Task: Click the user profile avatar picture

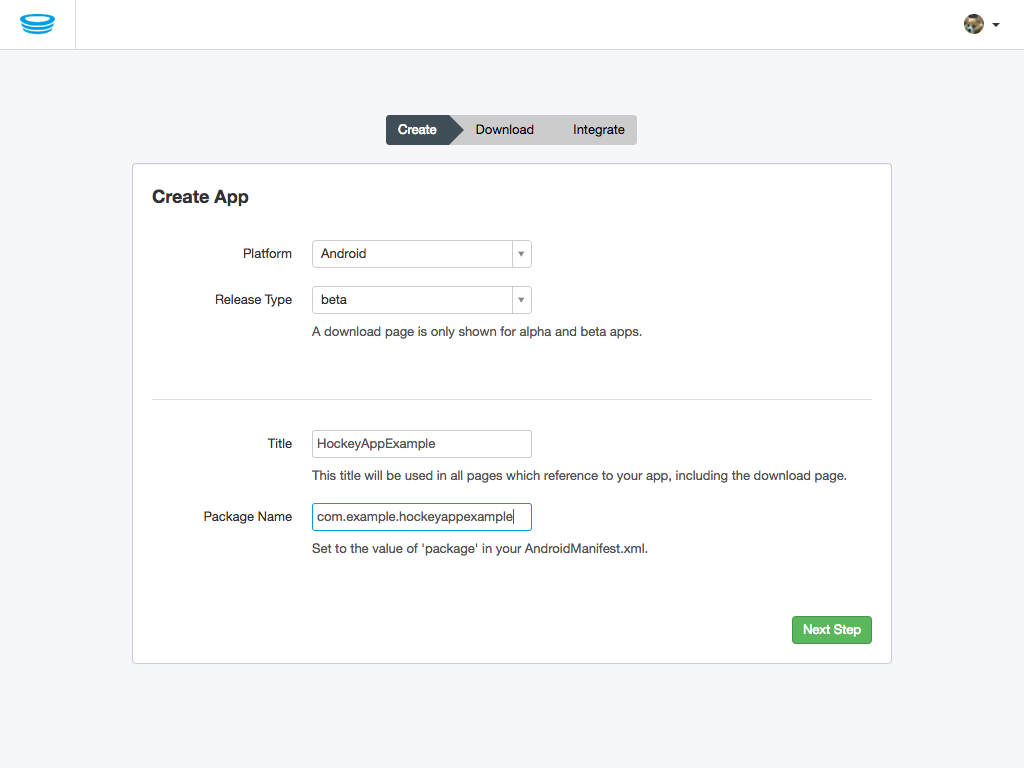Action: (972, 23)
